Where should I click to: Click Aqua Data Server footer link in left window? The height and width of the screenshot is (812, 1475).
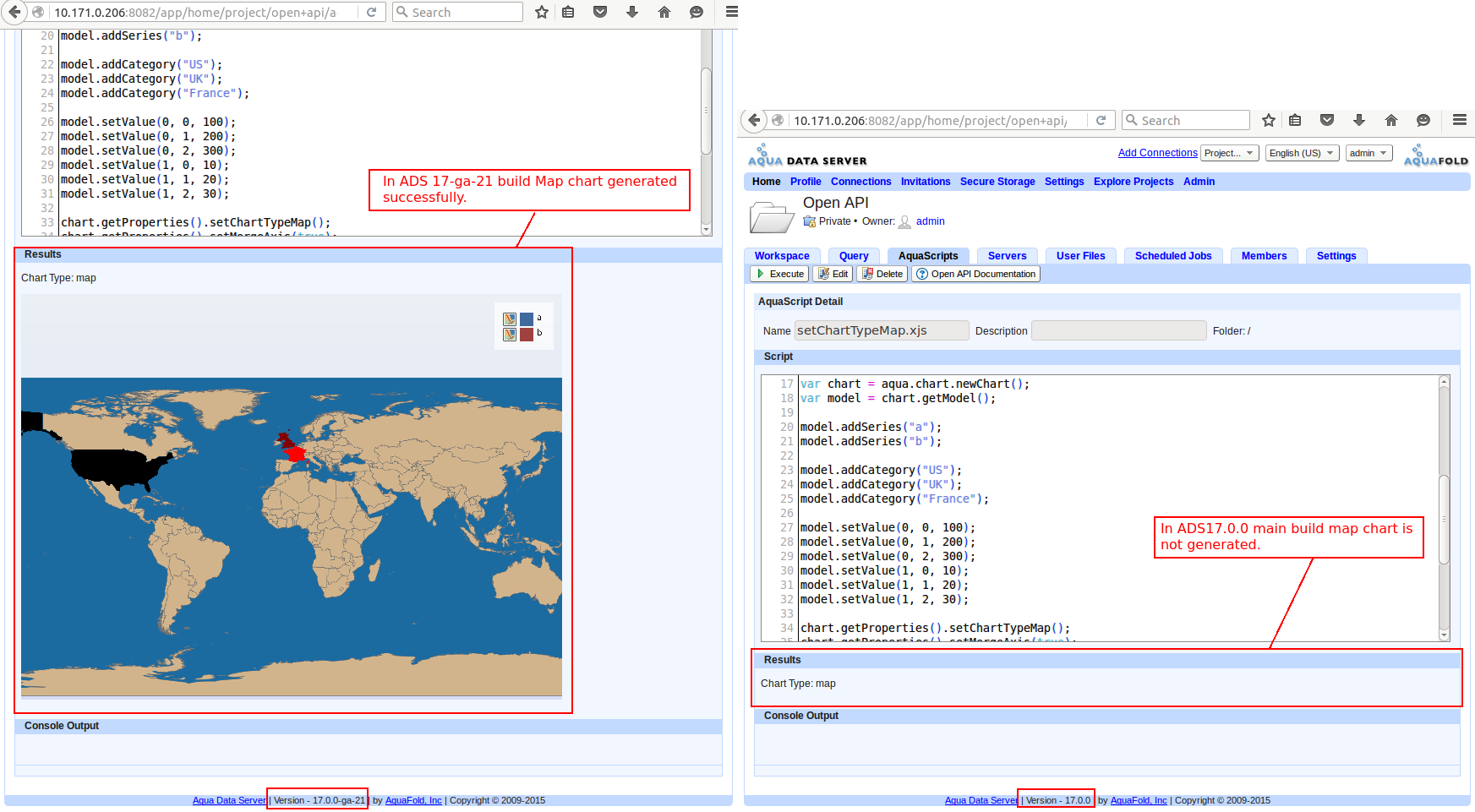pos(229,800)
